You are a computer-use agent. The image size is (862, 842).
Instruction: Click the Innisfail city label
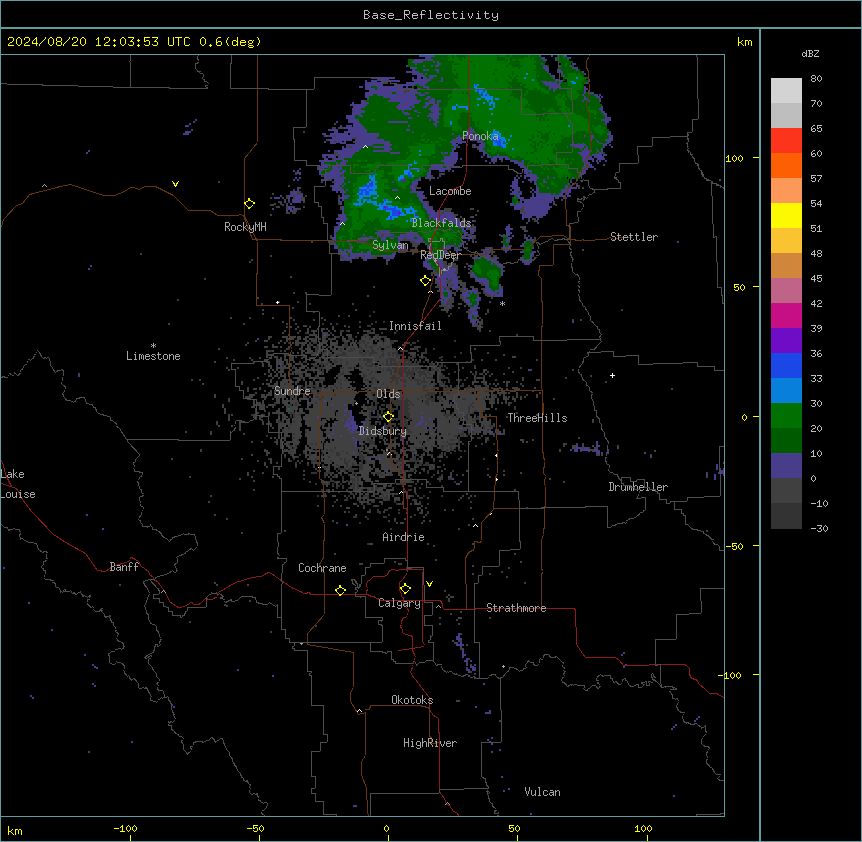click(415, 326)
